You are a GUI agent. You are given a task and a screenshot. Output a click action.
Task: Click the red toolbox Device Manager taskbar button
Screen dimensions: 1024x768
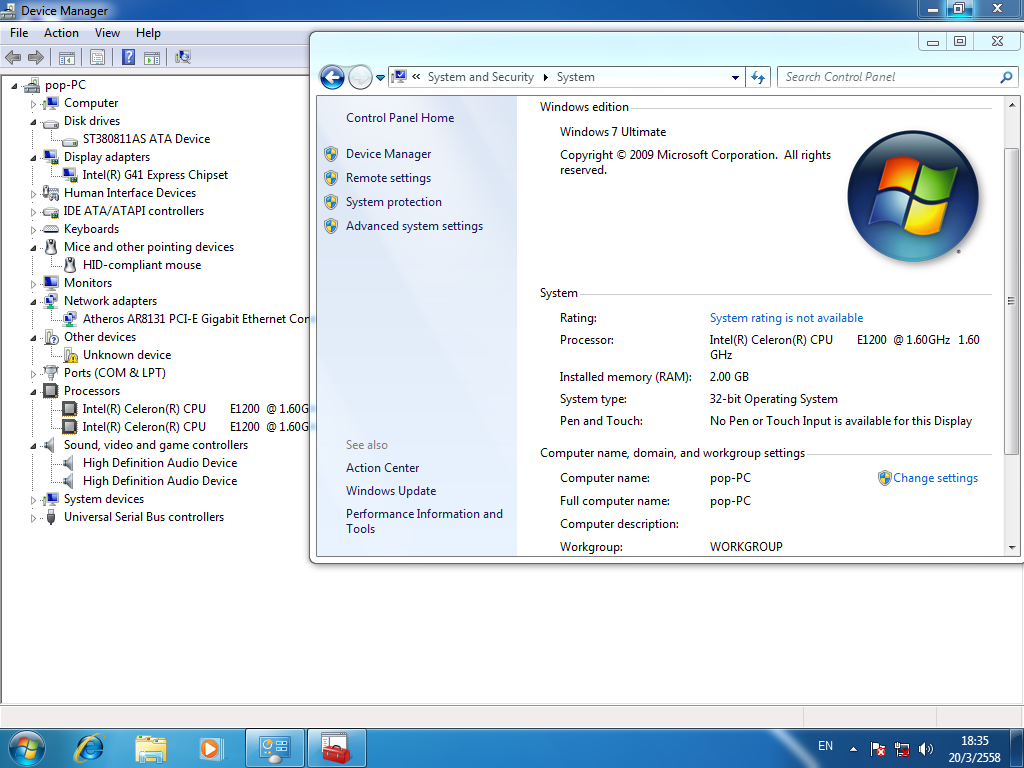pyautogui.click(x=336, y=748)
